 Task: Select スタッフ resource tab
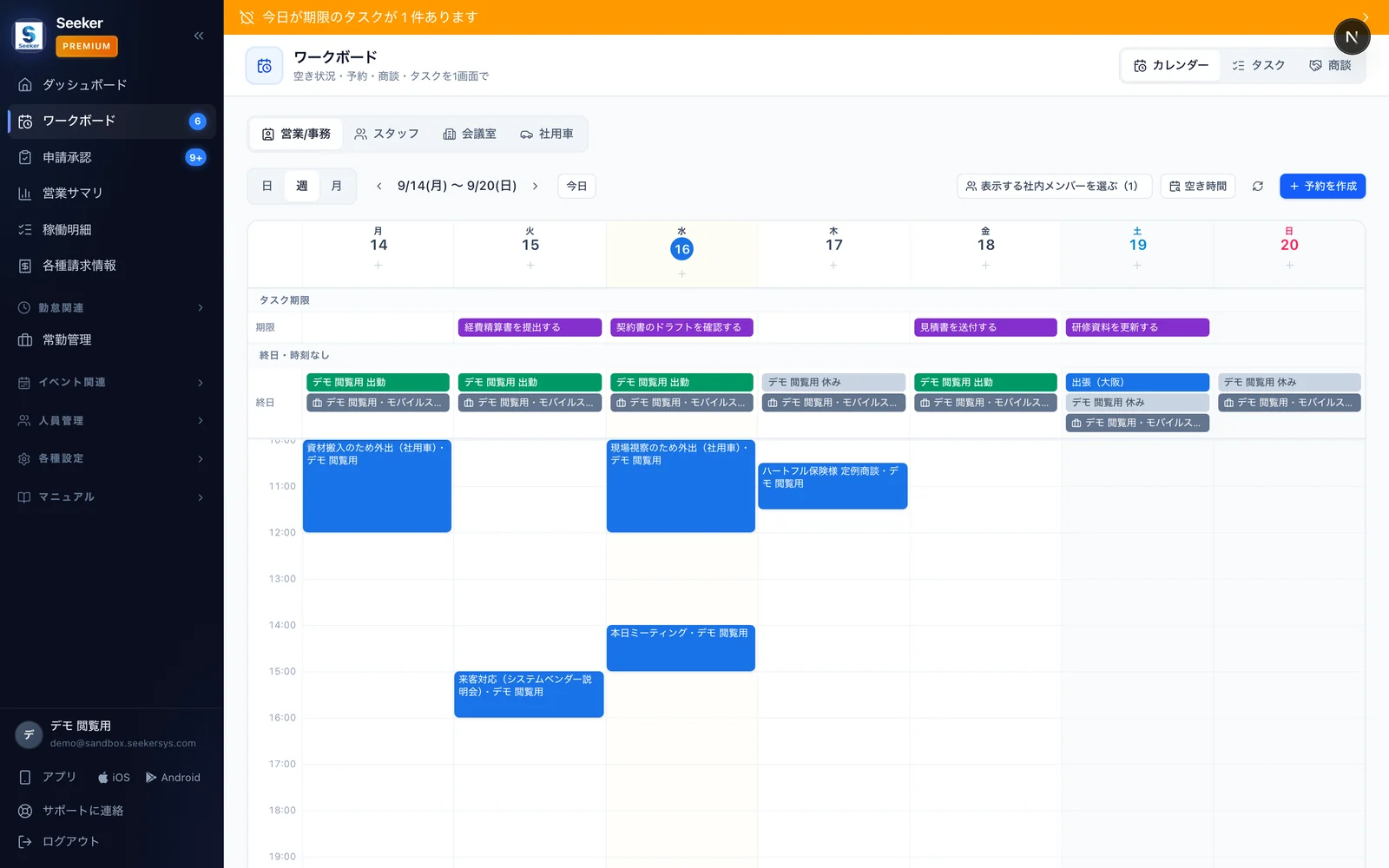[x=386, y=134]
